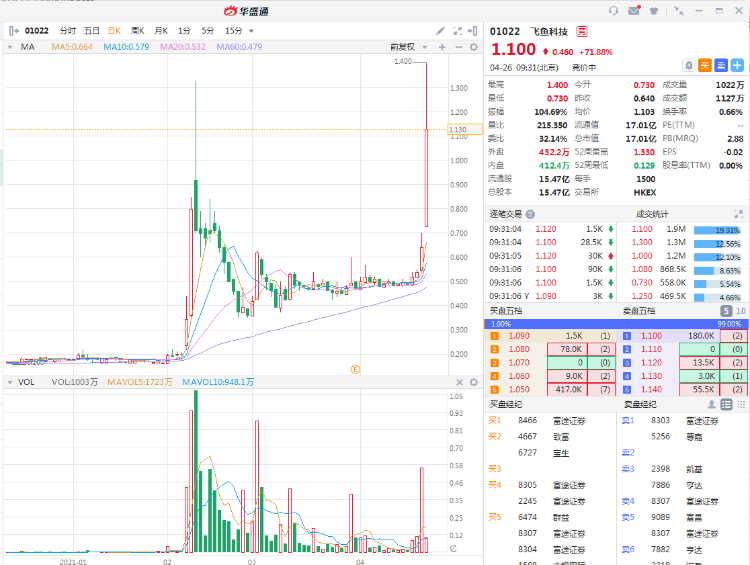
Task: Click the MAVOL5:1723万 label
Action: [140, 382]
